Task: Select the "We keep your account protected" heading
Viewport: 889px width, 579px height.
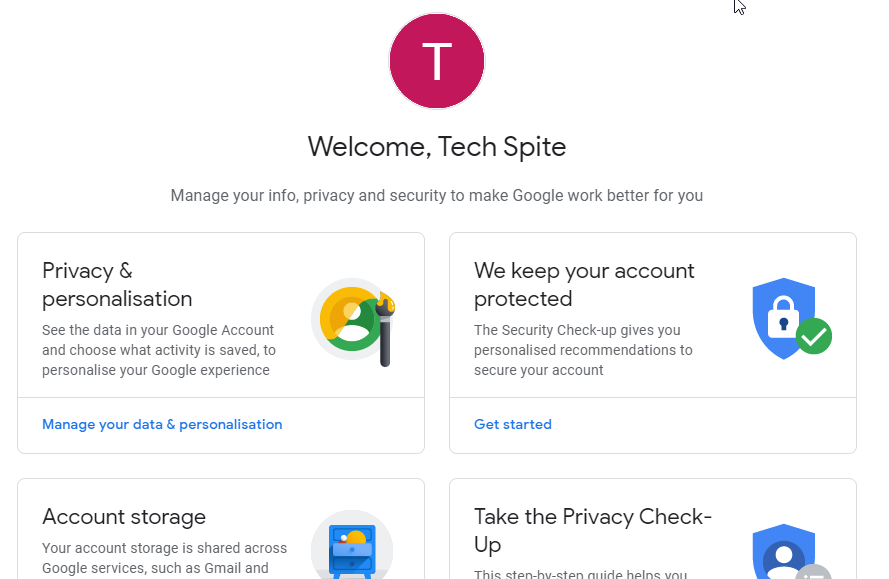Action: pyautogui.click(x=584, y=285)
